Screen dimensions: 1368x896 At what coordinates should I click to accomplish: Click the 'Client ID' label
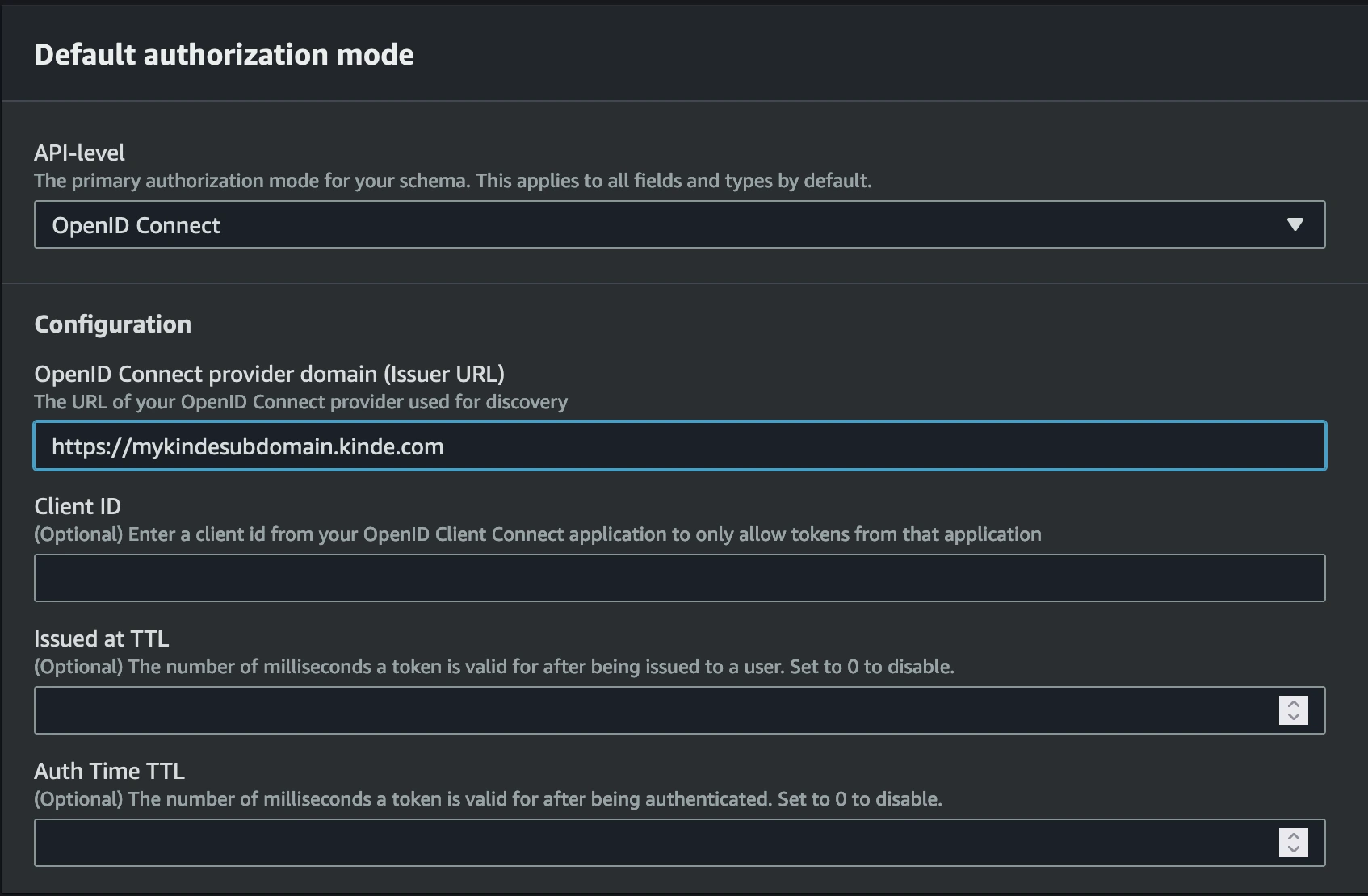78,506
